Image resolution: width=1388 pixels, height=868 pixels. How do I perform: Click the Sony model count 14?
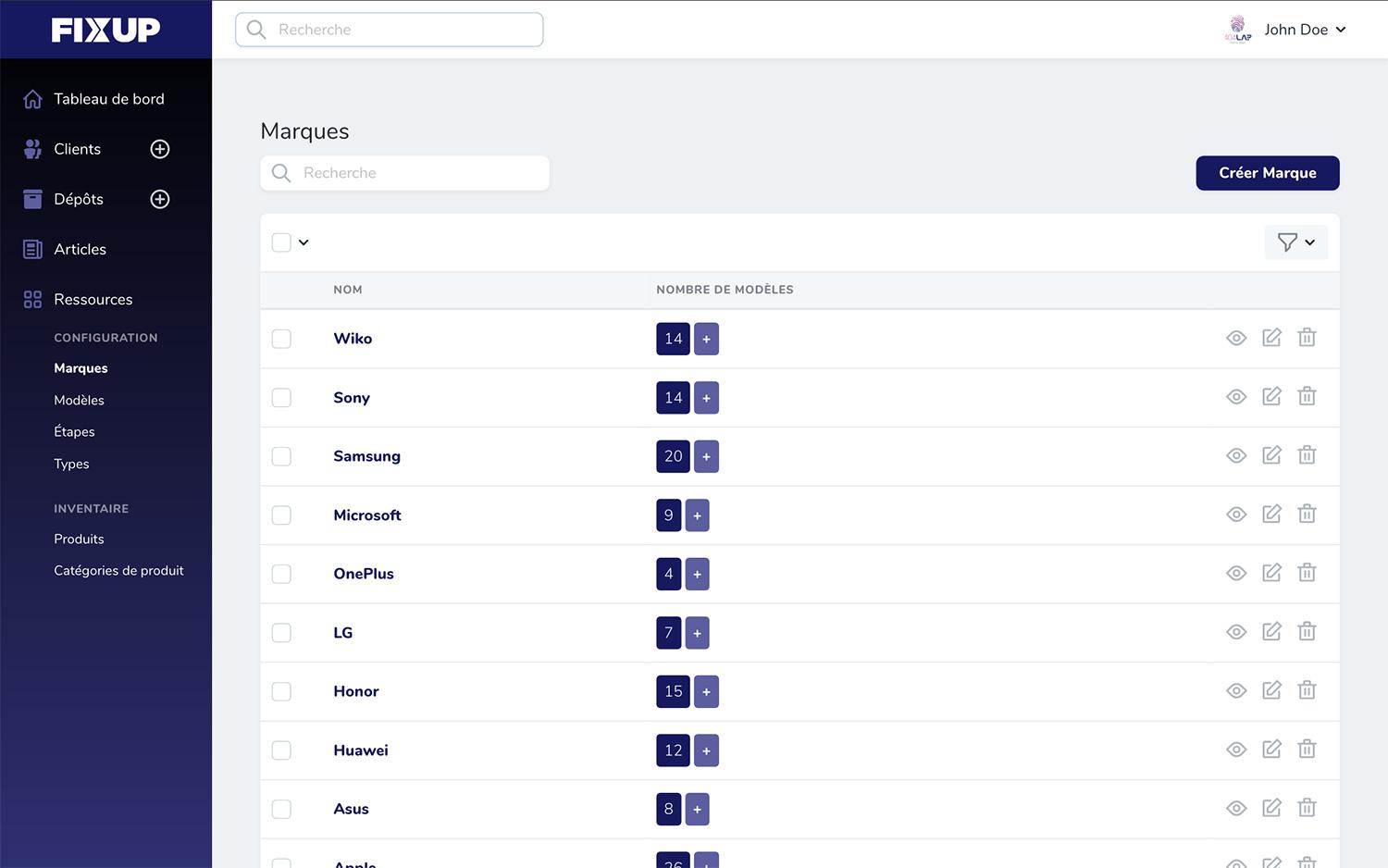(673, 398)
